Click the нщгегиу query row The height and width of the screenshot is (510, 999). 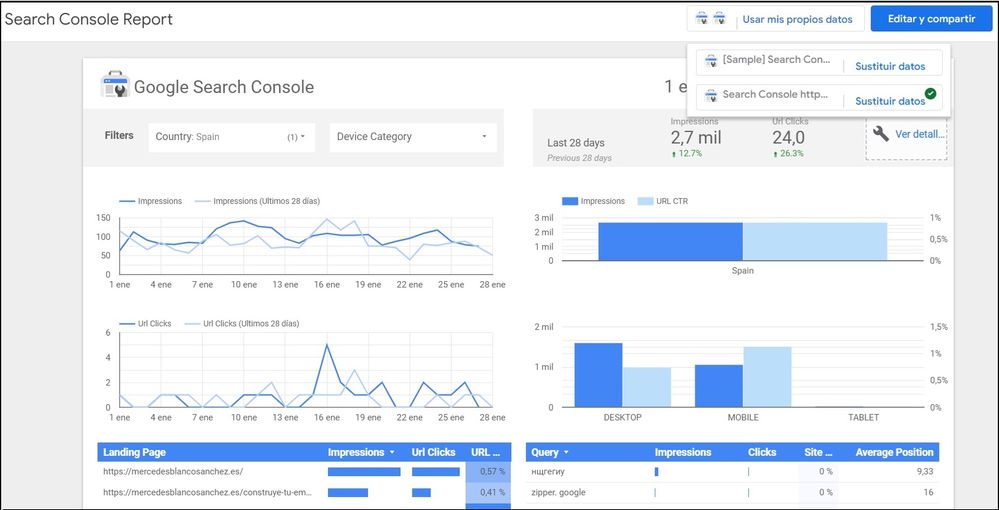coord(547,472)
